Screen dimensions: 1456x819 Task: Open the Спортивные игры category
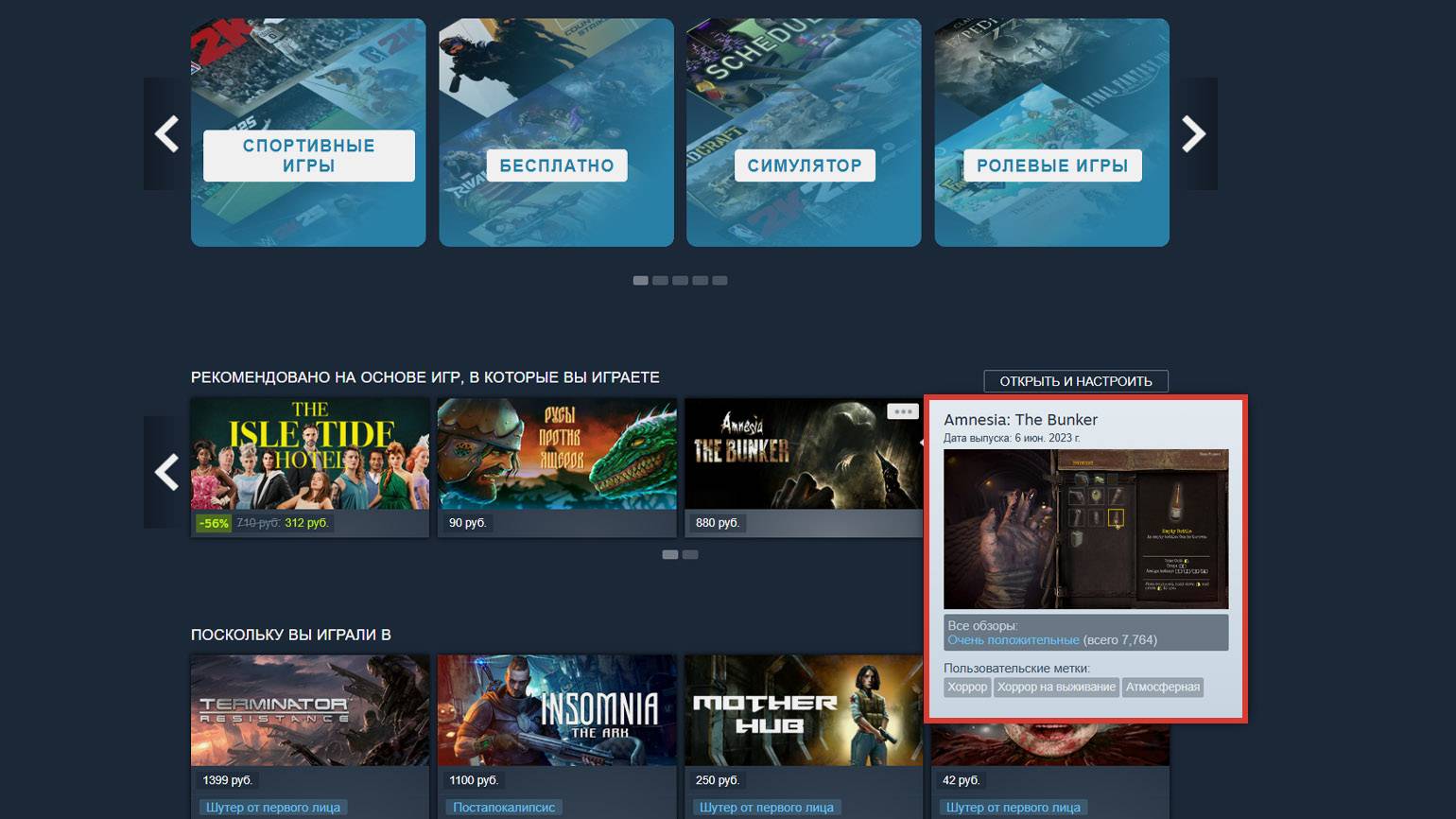pyautogui.click(x=308, y=132)
